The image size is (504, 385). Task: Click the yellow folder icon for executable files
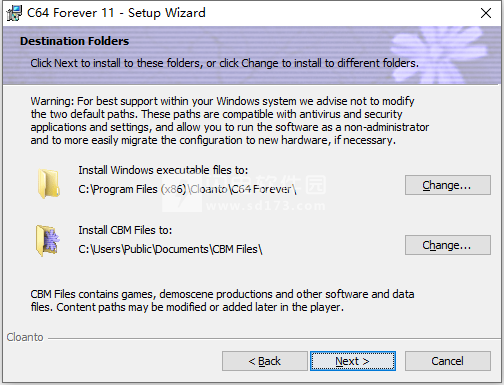tap(49, 183)
